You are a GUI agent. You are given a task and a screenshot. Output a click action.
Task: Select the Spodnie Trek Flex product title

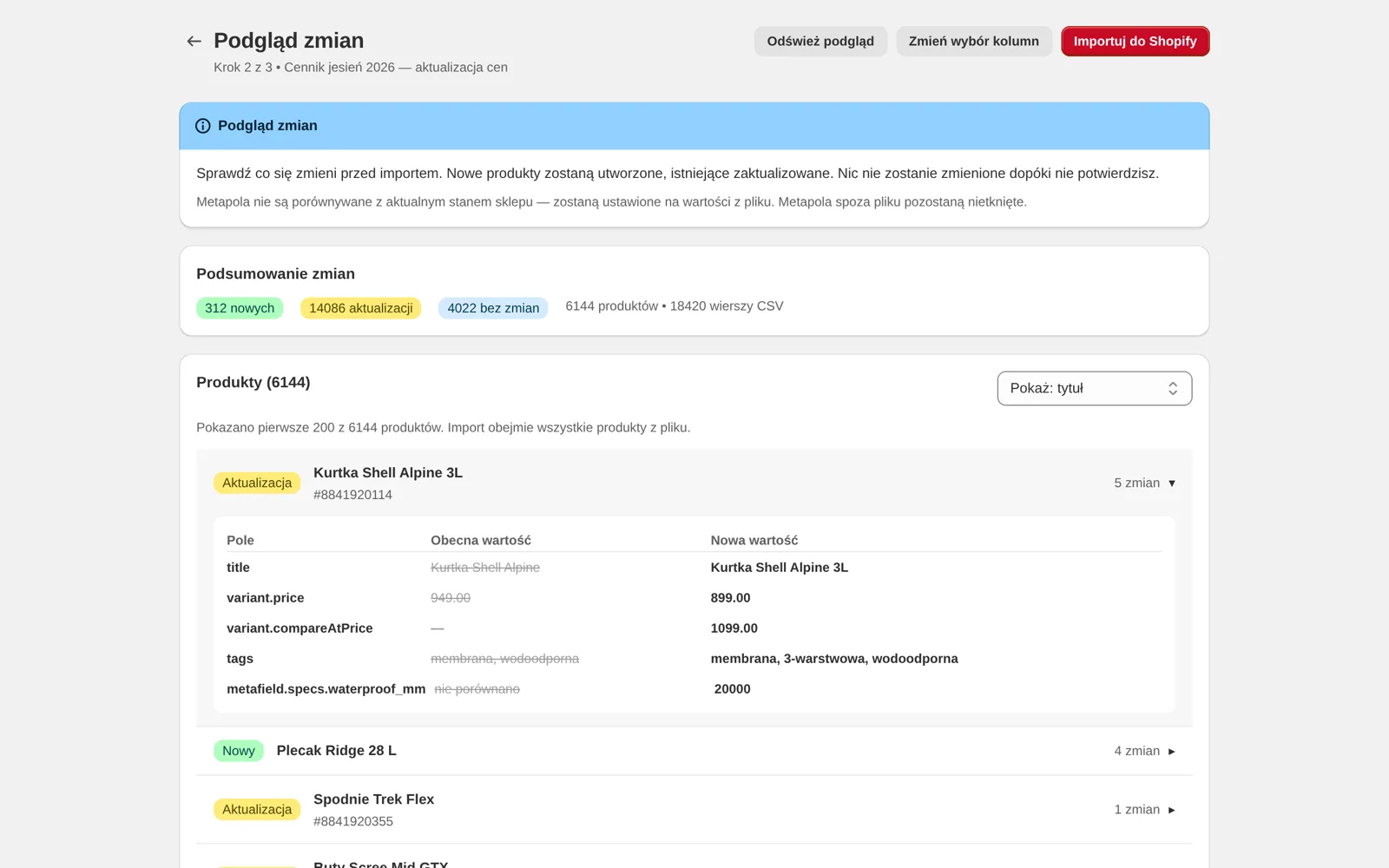(373, 799)
